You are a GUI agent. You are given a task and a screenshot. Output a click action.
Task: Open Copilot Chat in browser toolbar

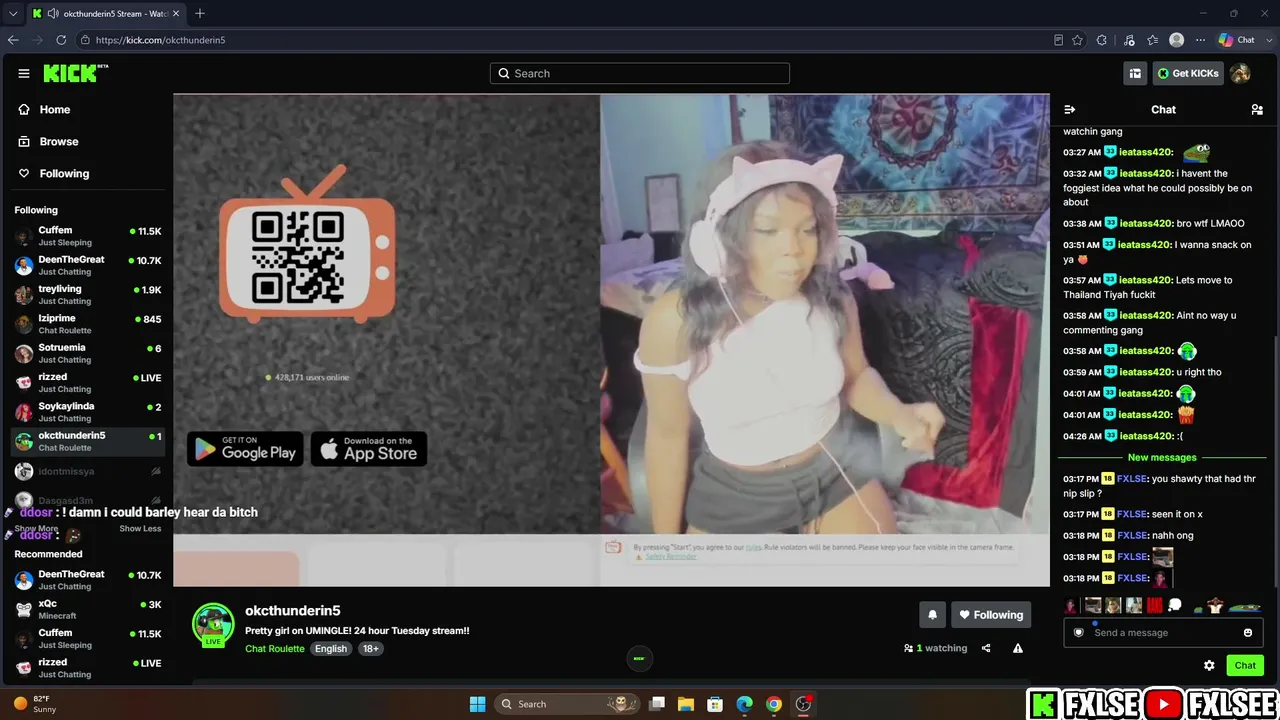(1236, 40)
